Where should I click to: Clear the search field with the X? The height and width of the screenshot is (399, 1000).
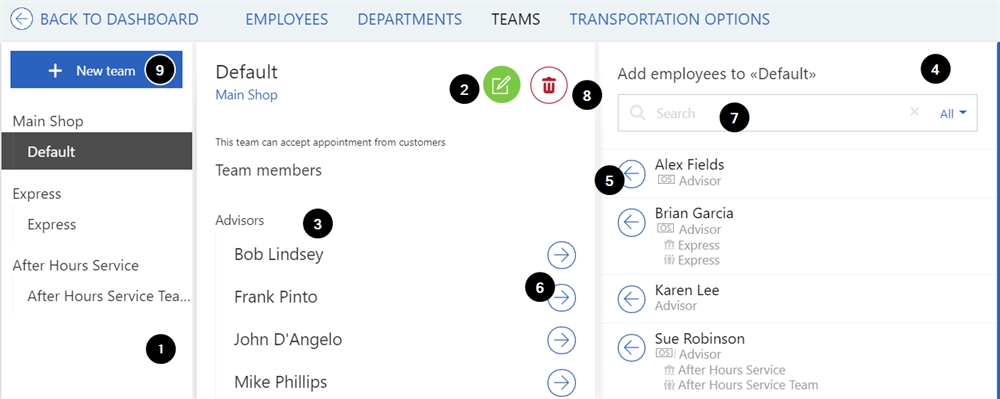point(915,112)
